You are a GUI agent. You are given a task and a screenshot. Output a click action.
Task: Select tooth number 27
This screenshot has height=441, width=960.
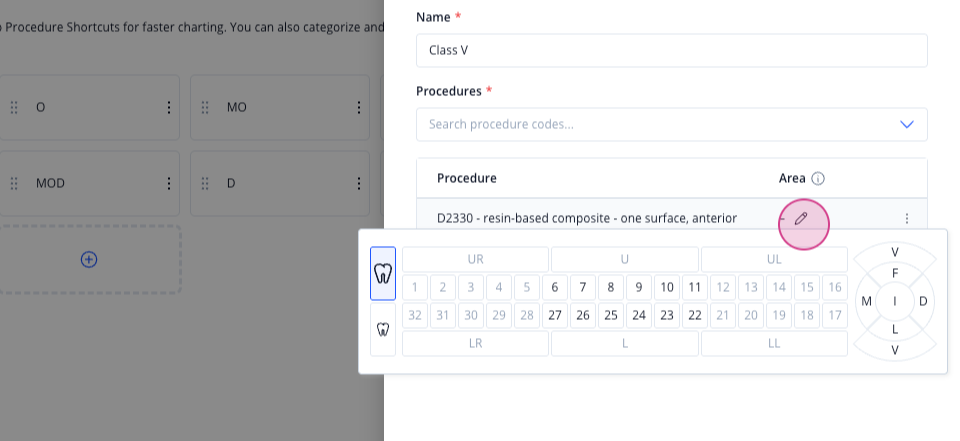click(x=555, y=315)
